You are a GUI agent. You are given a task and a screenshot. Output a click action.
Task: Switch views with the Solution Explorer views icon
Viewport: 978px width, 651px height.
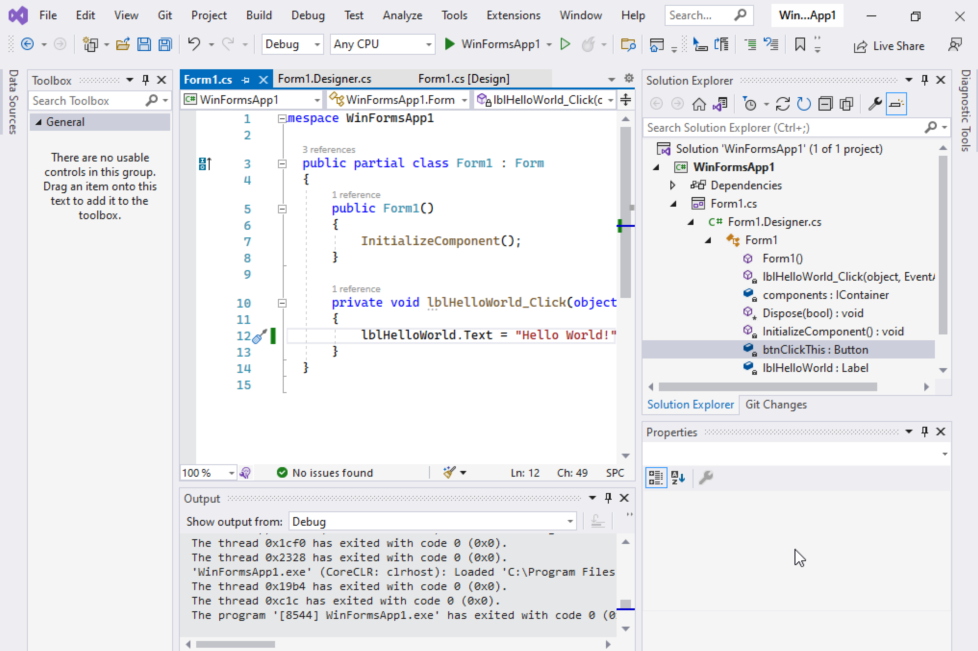pos(720,104)
